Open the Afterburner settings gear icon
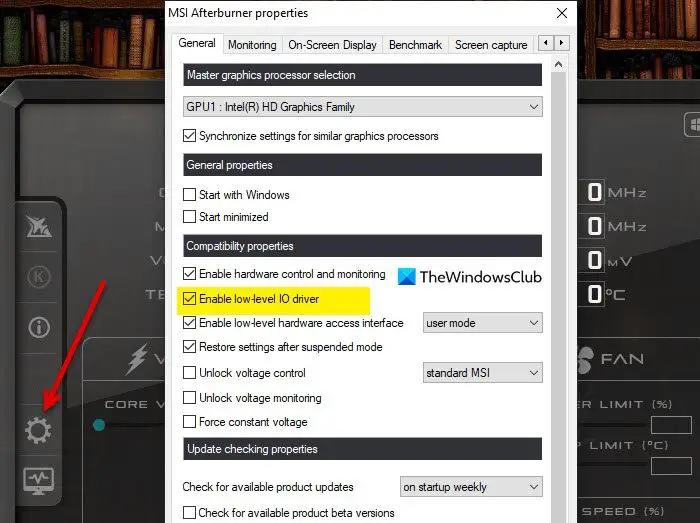Image resolution: width=700 pixels, height=523 pixels. point(38,430)
